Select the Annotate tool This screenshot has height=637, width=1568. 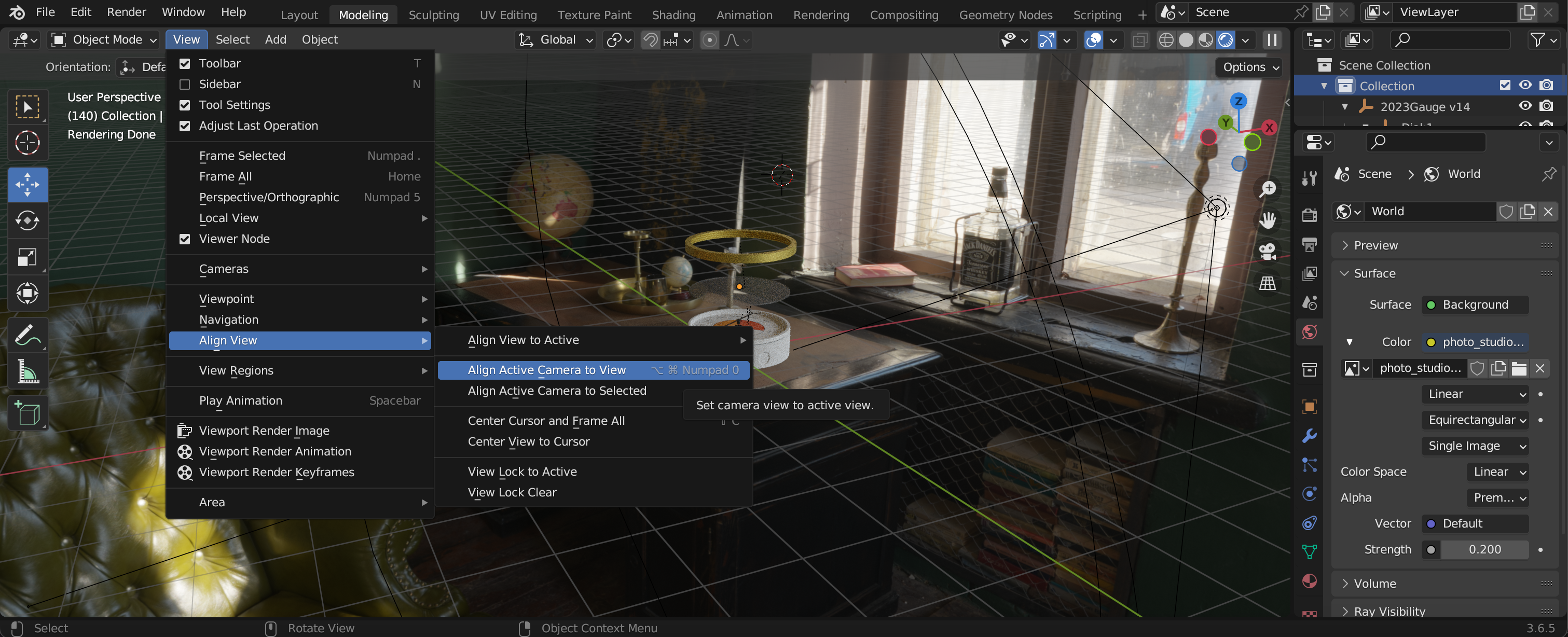27,335
